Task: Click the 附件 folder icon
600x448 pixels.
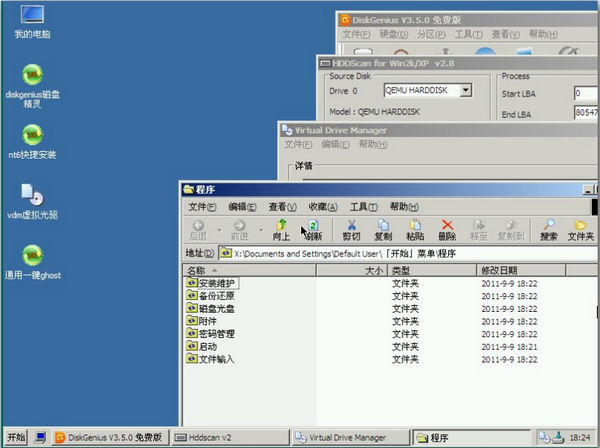Action: coord(192,321)
